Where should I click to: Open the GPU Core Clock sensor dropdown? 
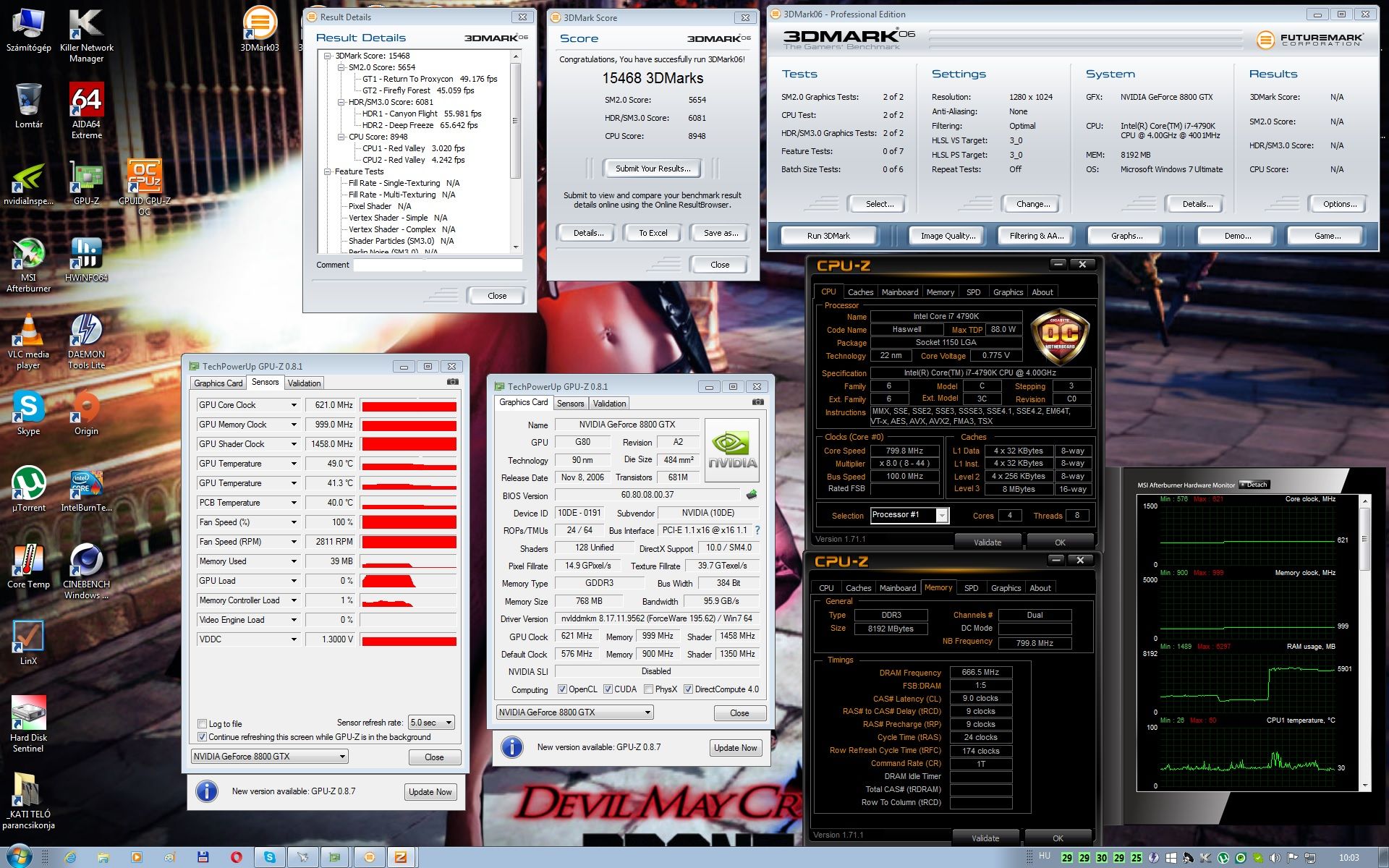tap(294, 405)
